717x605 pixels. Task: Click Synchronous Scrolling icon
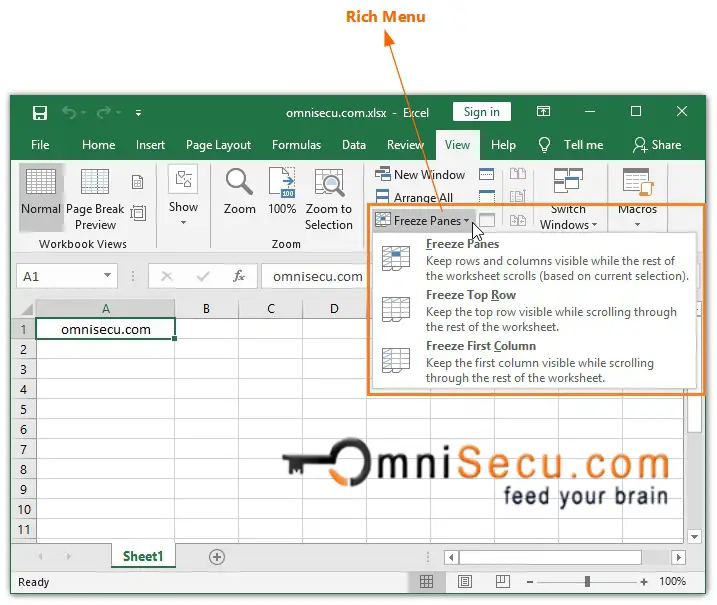point(518,197)
